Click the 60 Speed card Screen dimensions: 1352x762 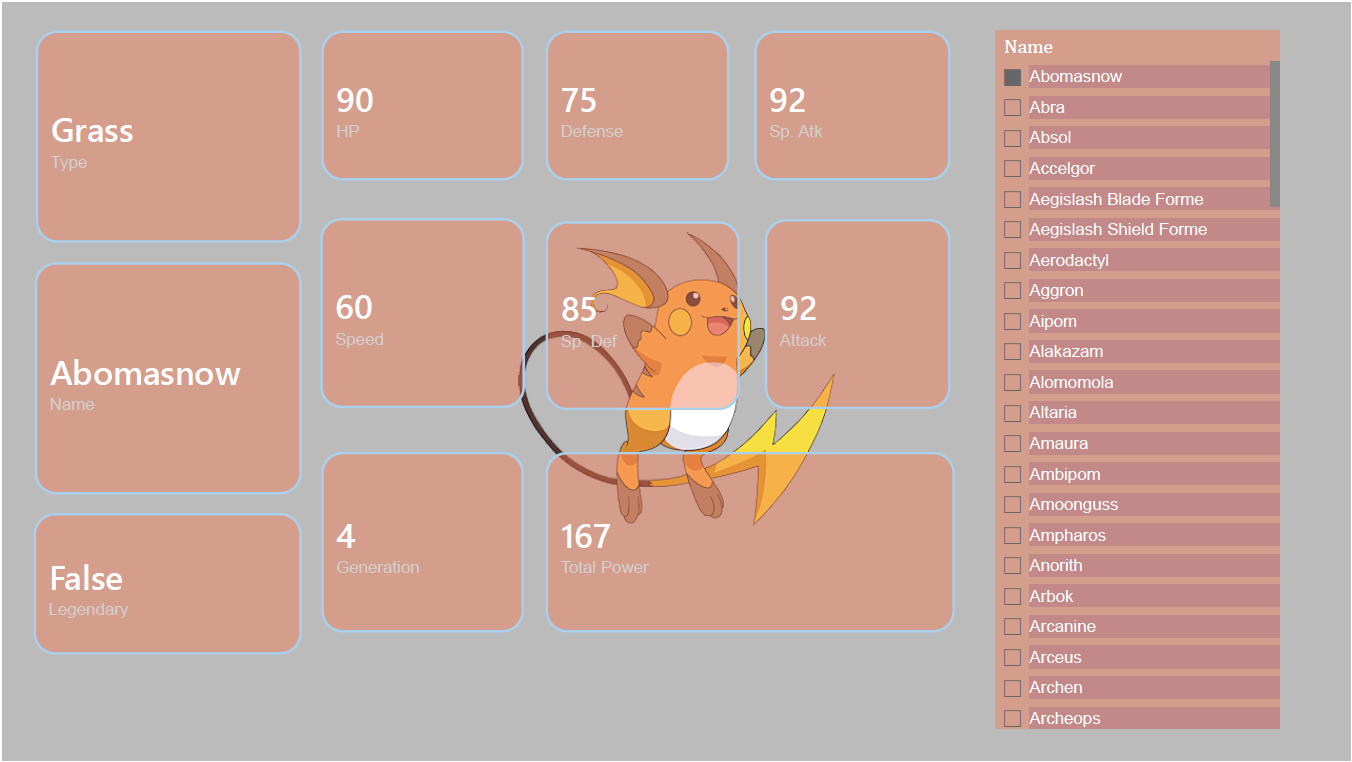tap(423, 313)
